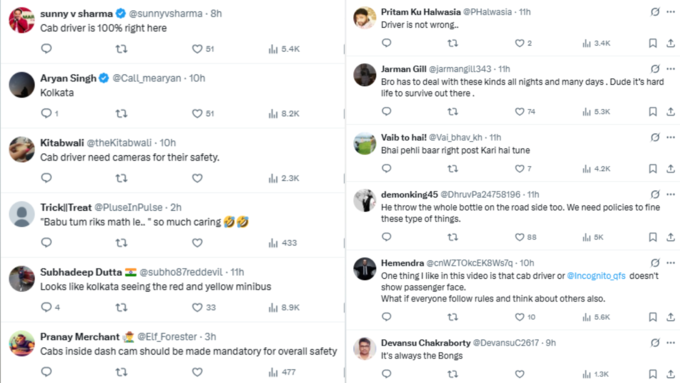The height and width of the screenshot is (383, 680).
Task: Reply to Kitabwali's tweet about cameras
Action: point(46,178)
